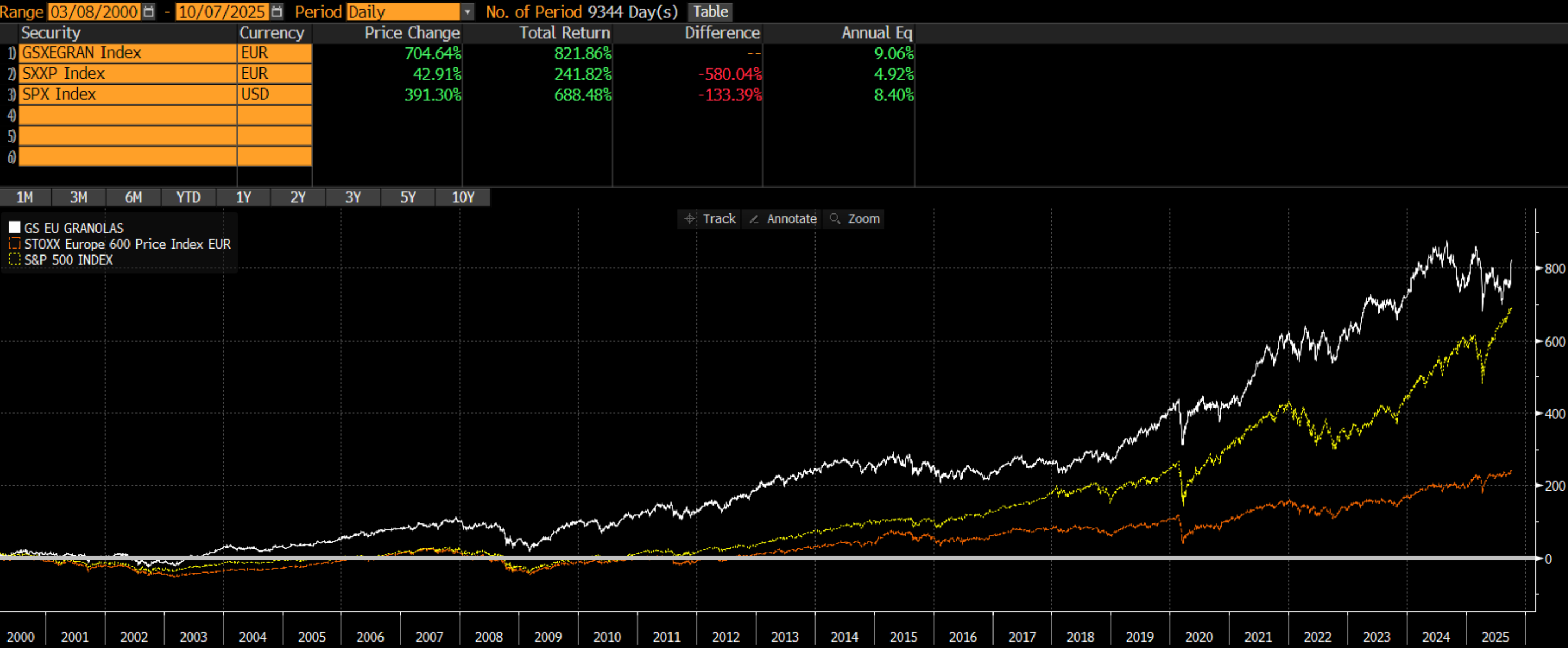Choose the 5Y range button
The height and width of the screenshot is (648, 1568).
[x=408, y=197]
